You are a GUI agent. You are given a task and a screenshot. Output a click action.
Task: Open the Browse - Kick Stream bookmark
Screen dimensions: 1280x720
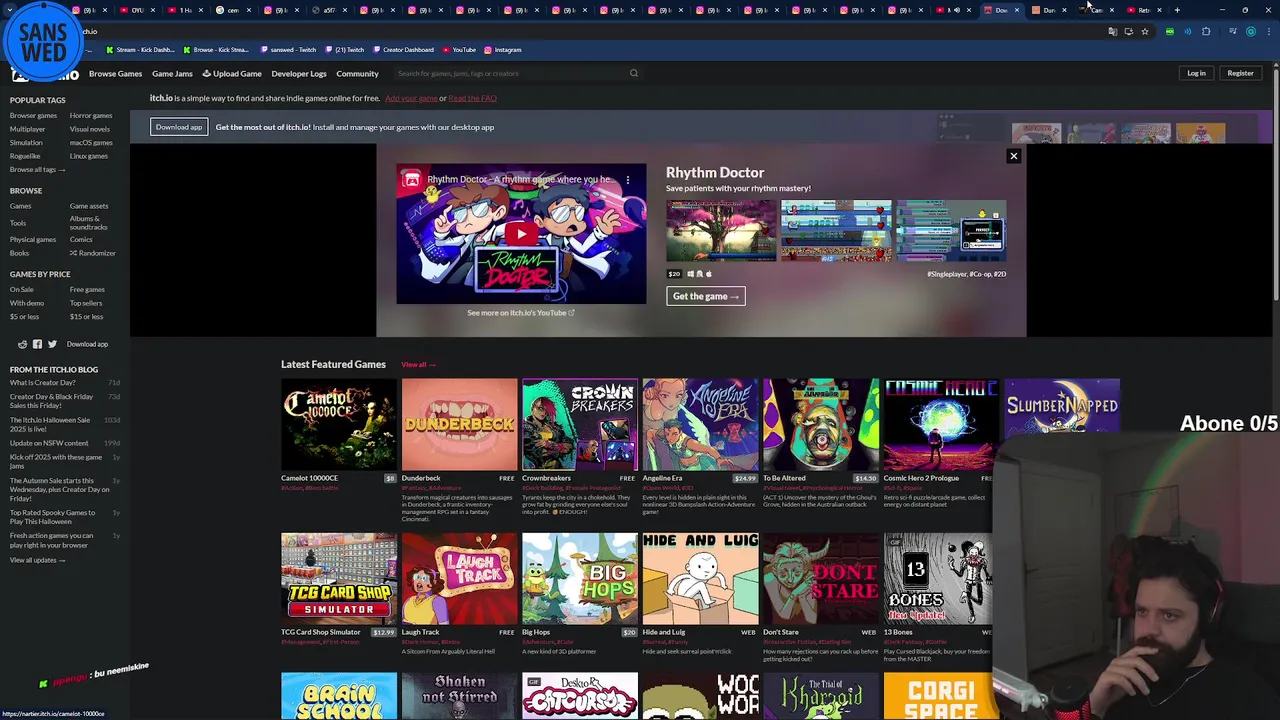point(215,49)
